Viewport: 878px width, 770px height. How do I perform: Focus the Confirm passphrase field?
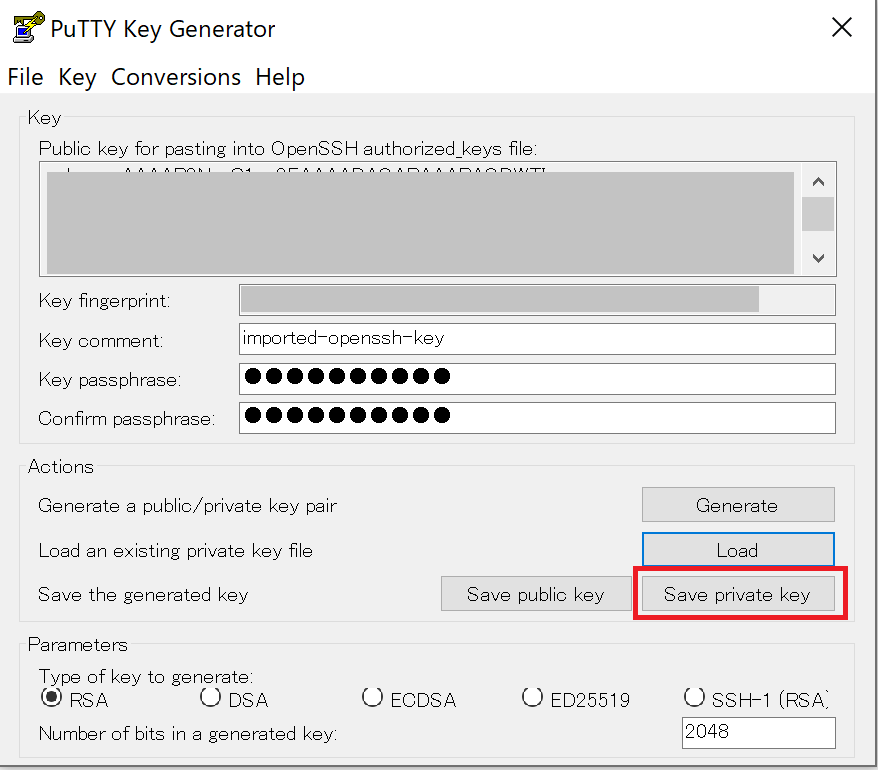point(536,417)
